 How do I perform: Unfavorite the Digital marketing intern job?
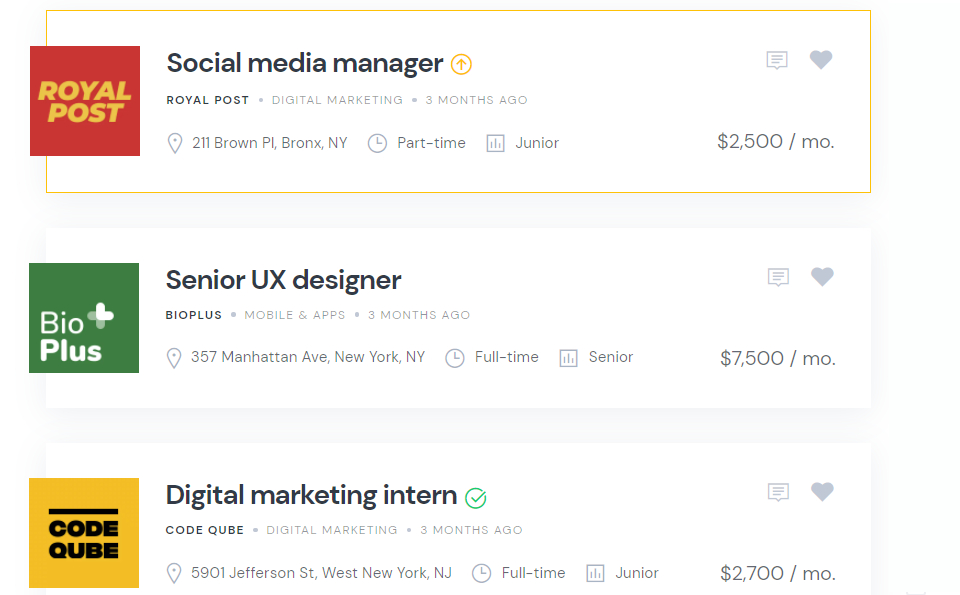822,492
